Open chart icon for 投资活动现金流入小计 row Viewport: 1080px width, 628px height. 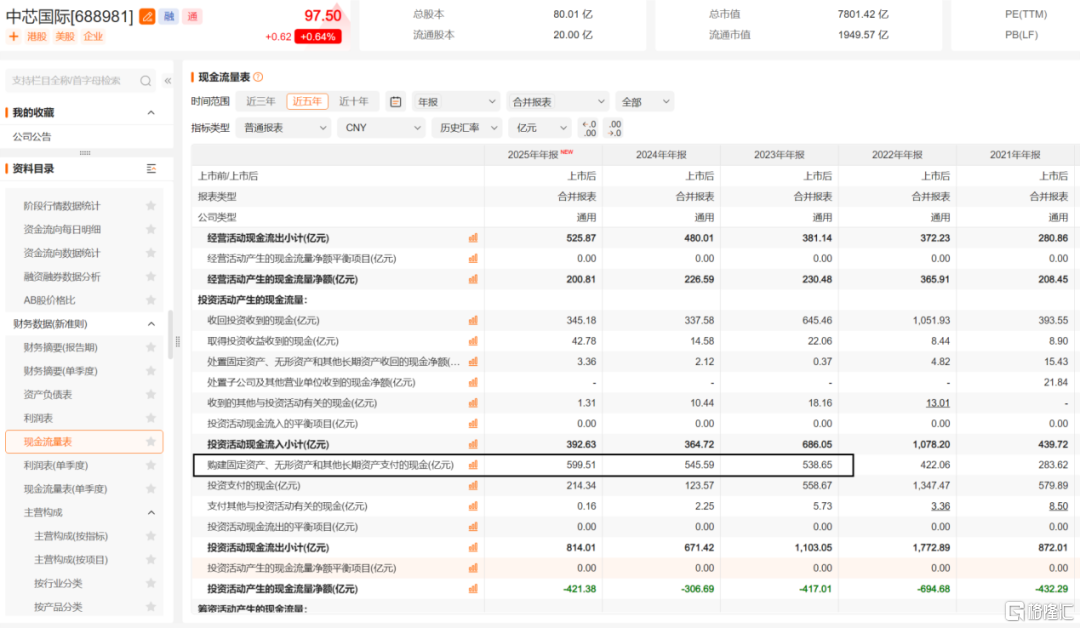tap(473, 445)
